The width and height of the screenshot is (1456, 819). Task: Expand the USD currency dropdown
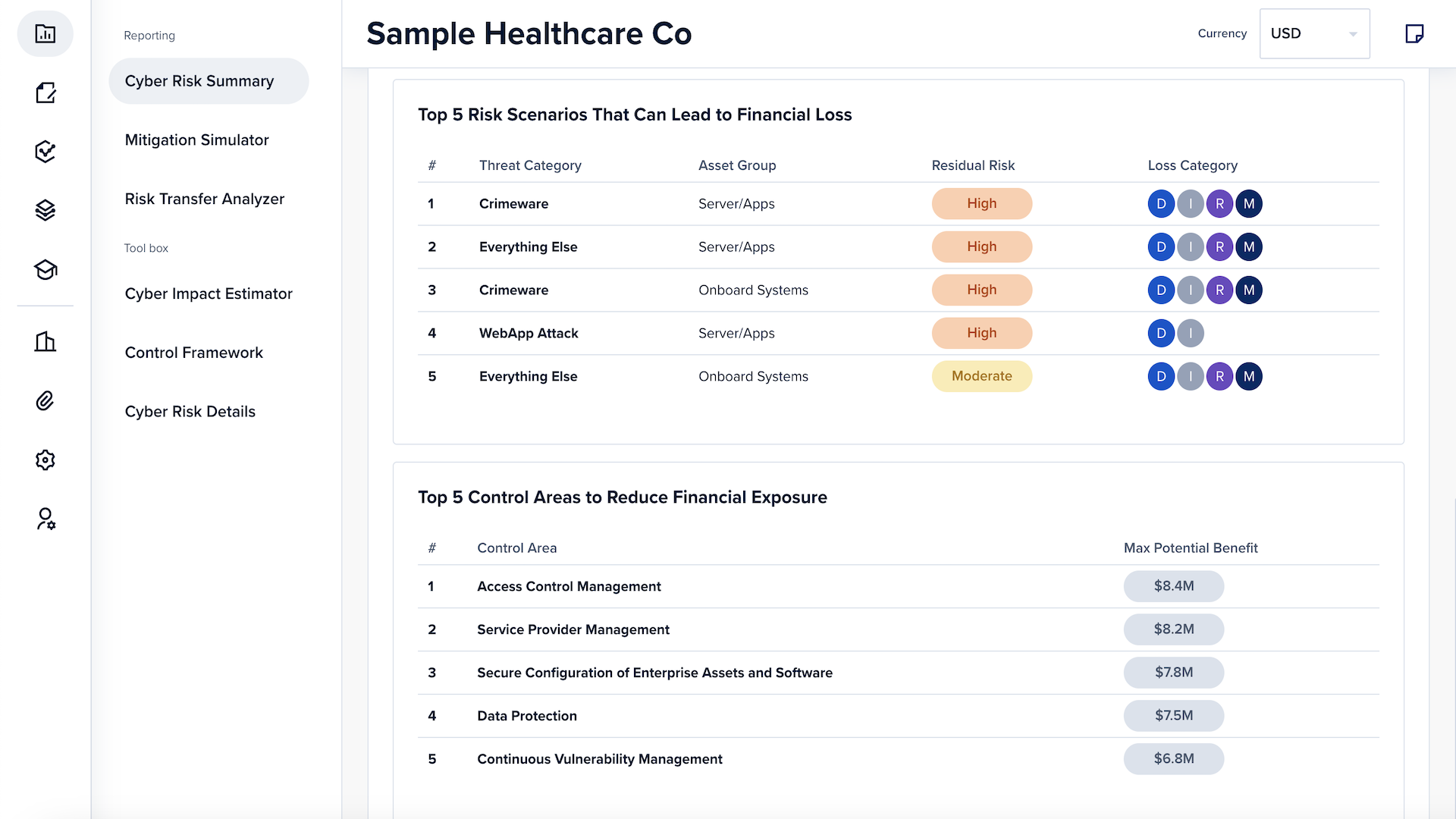pos(1314,33)
